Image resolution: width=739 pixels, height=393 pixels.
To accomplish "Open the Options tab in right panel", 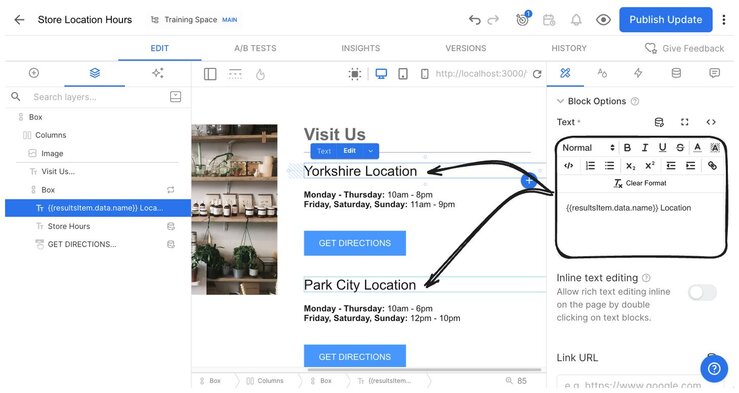I will (565, 73).
